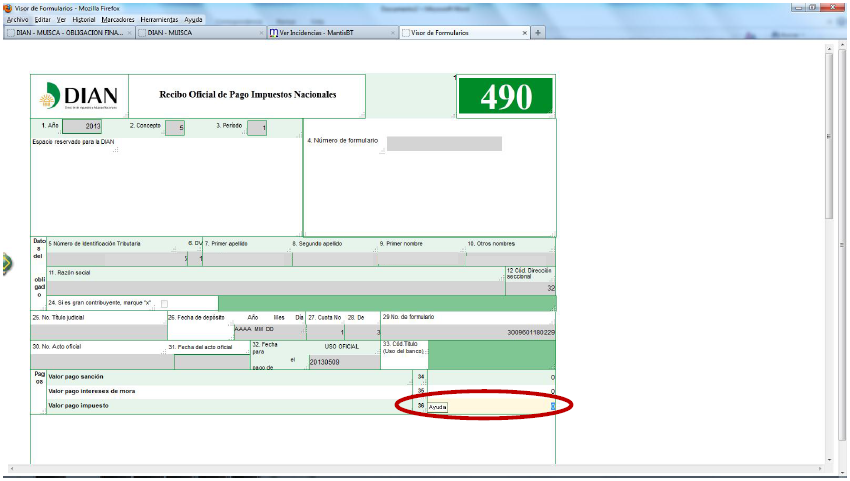This screenshot has height=481, width=850.
Task: Switch to Ver Incidencias - MantisBT tab
Action: coord(332,33)
